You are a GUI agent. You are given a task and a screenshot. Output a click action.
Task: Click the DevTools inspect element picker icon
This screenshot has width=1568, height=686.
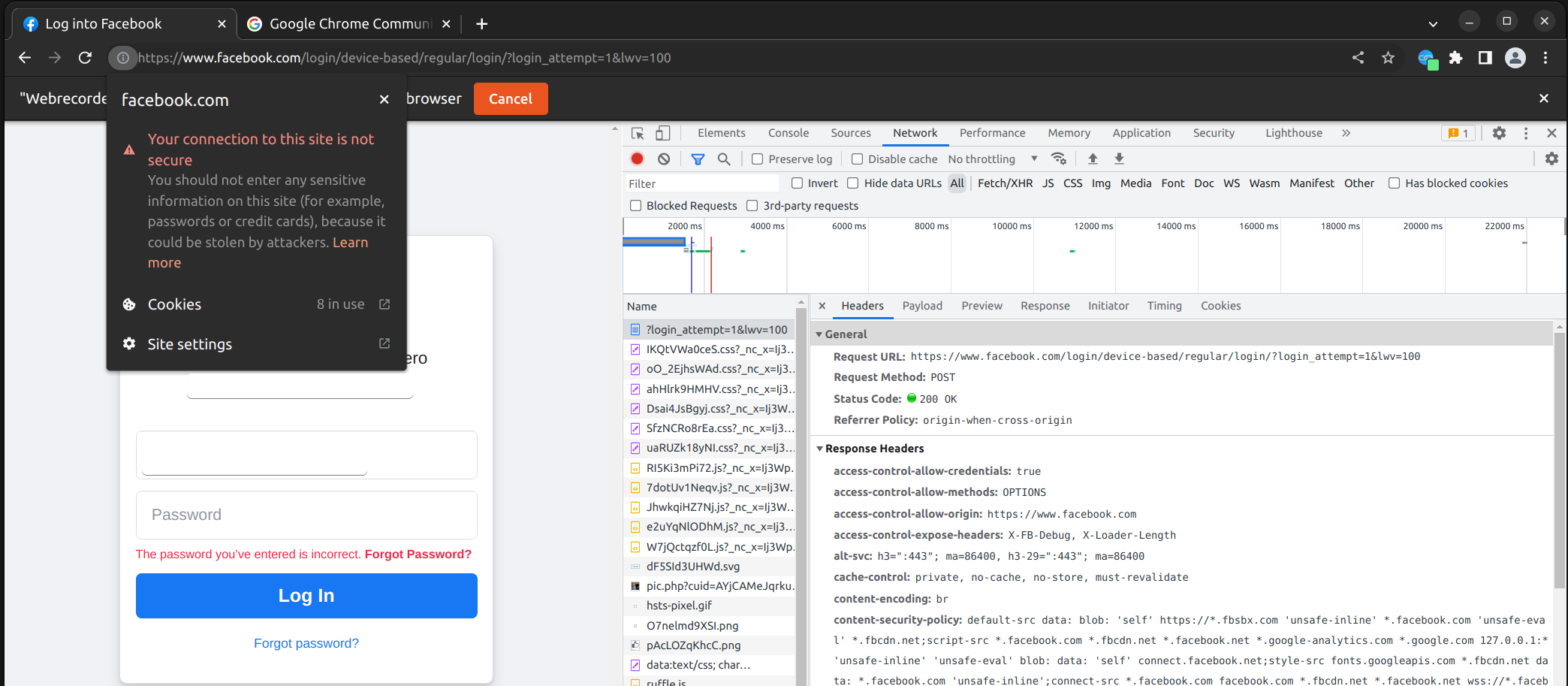point(638,133)
